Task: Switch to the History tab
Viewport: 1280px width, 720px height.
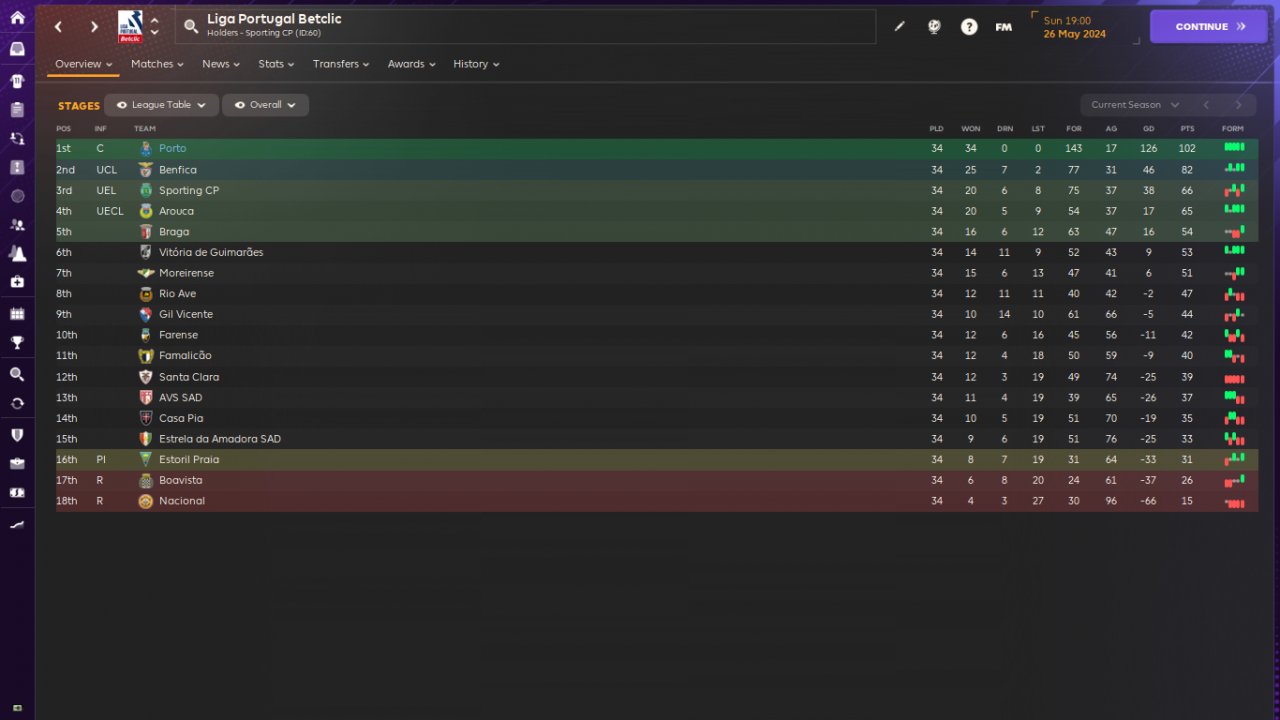Action: coord(475,64)
